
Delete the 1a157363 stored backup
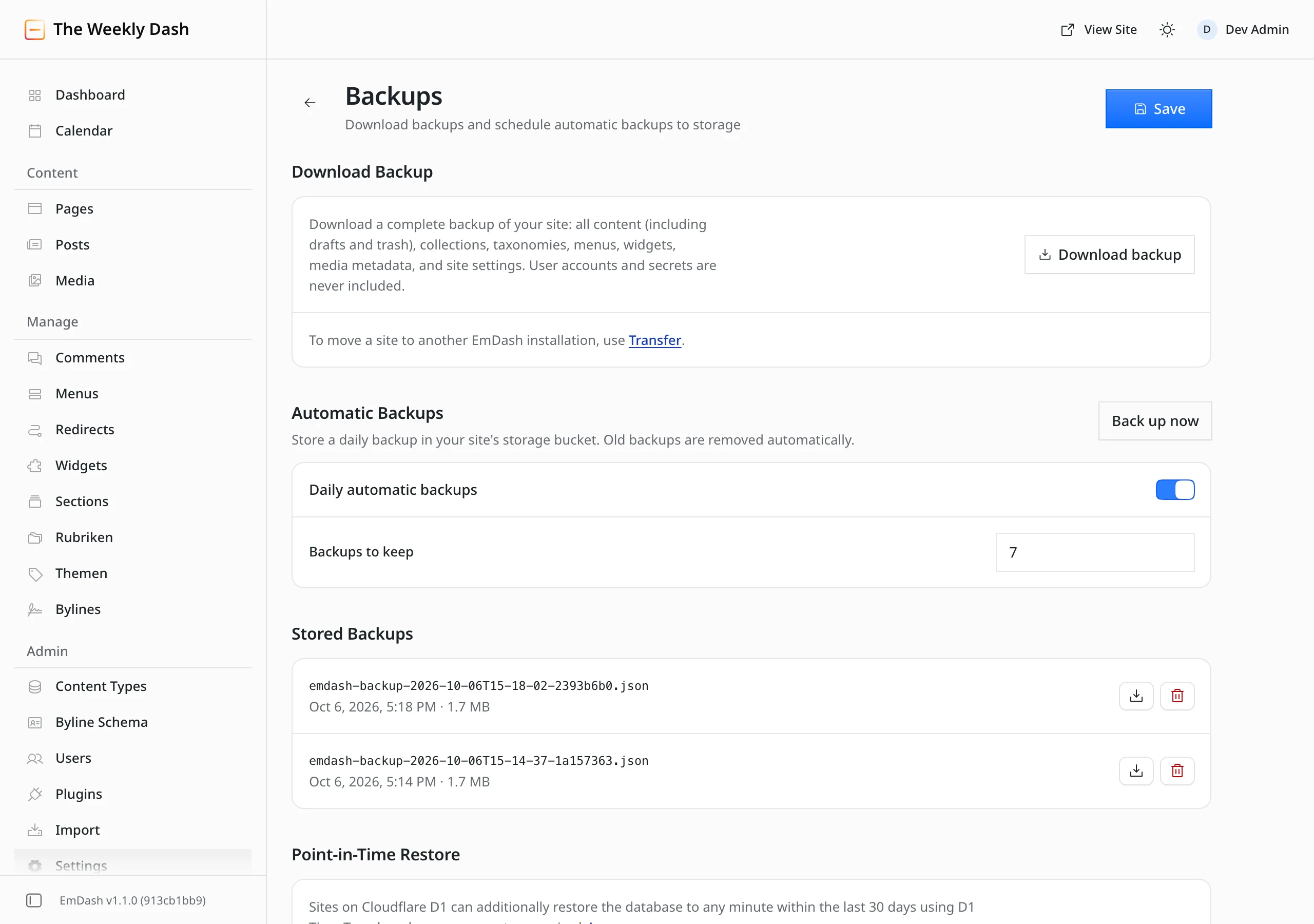click(x=1177, y=771)
